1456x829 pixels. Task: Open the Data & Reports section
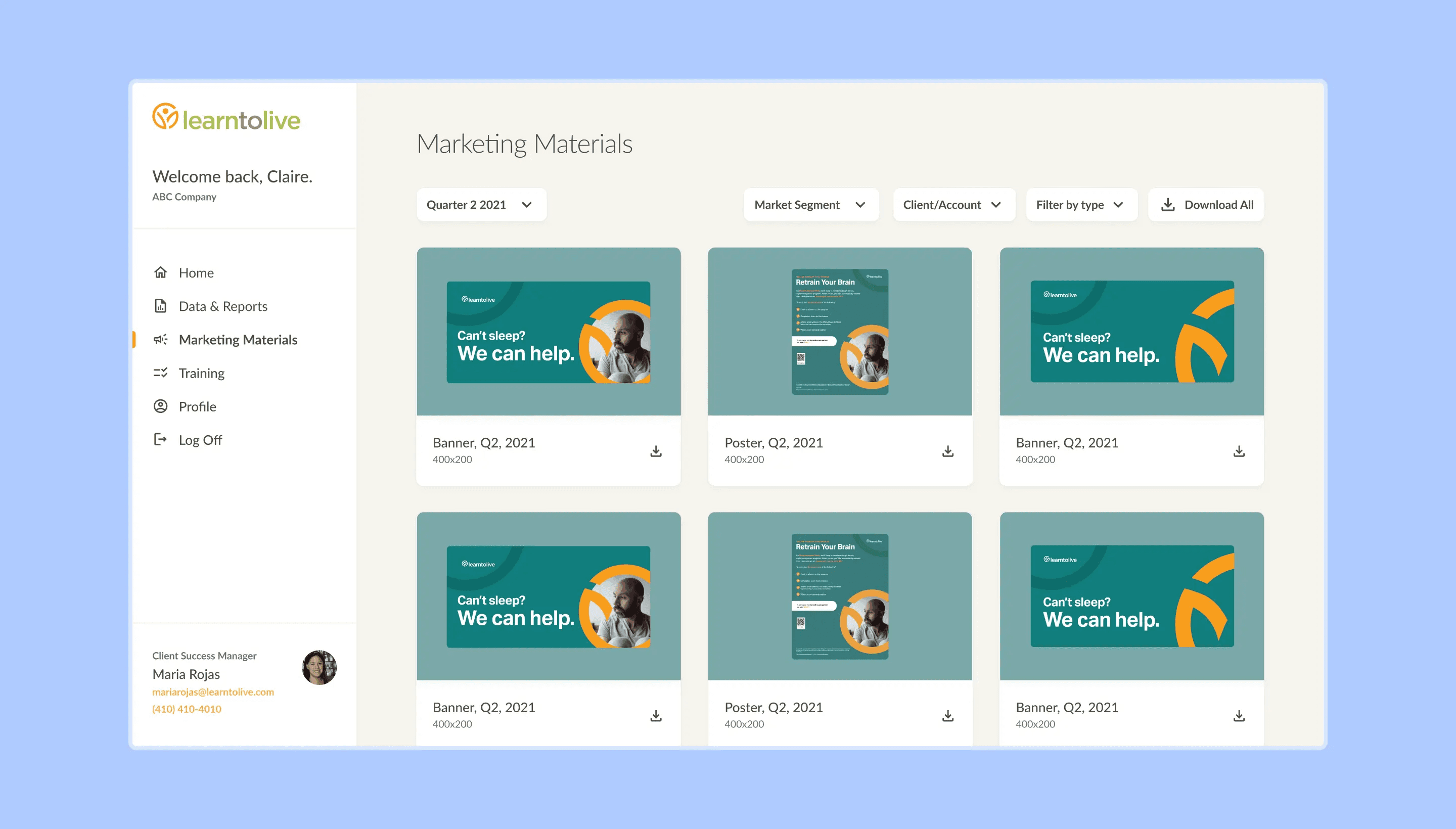222,306
